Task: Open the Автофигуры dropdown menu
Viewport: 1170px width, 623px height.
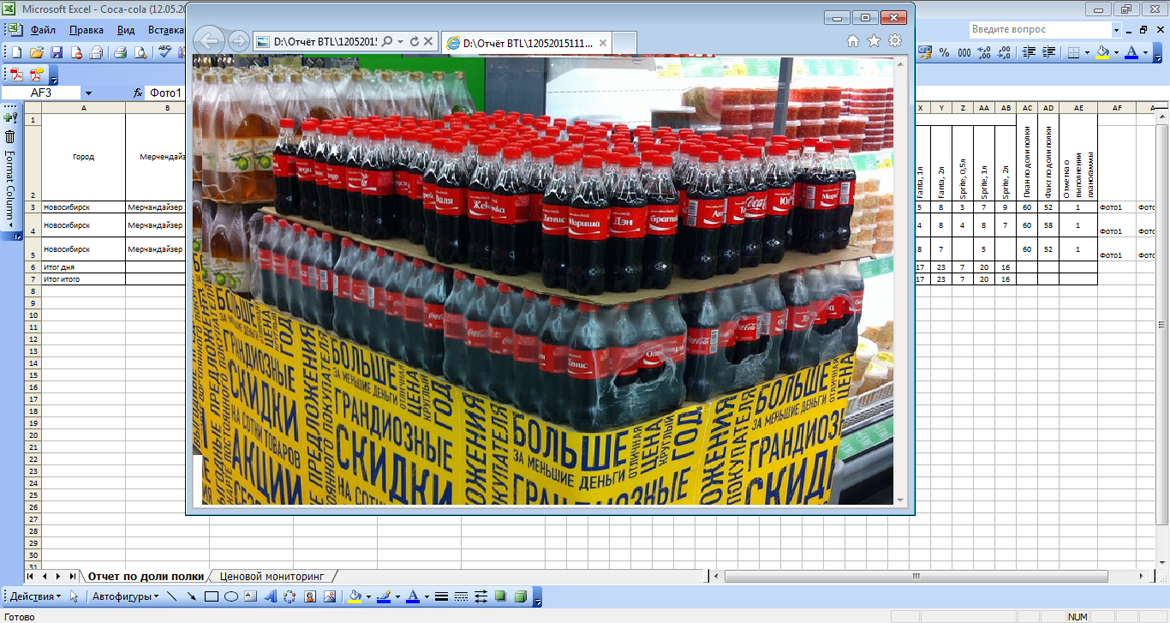Action: (125, 597)
